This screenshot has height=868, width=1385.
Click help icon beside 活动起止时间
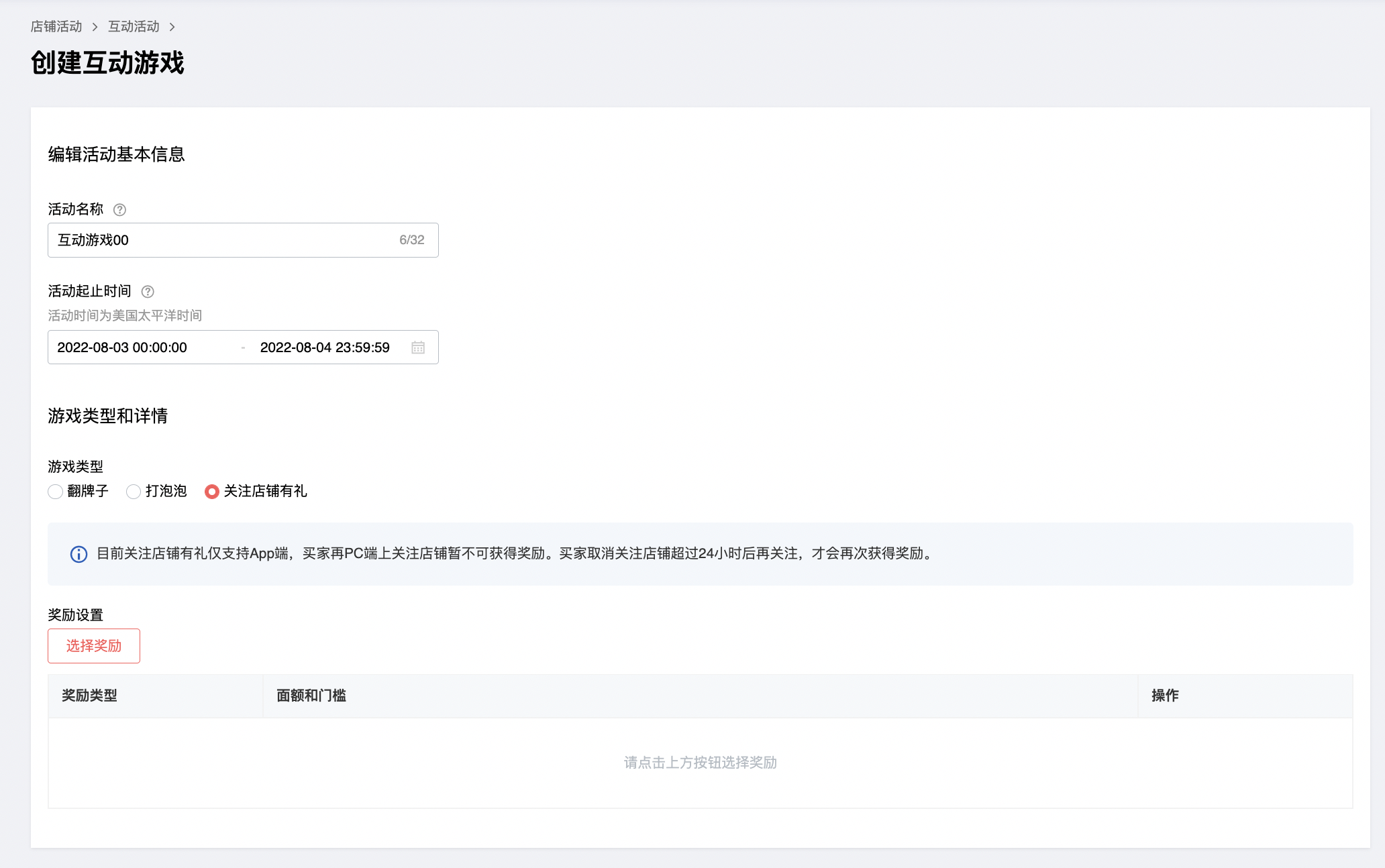point(148,292)
